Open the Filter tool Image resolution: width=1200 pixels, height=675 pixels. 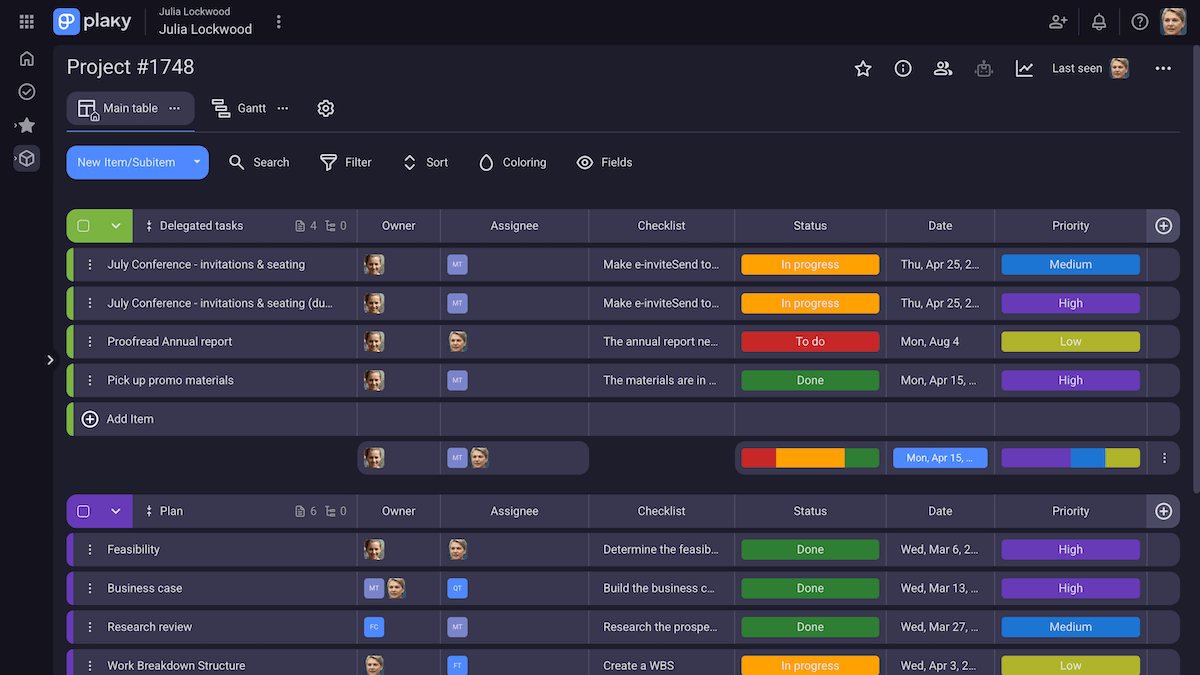[x=345, y=162]
